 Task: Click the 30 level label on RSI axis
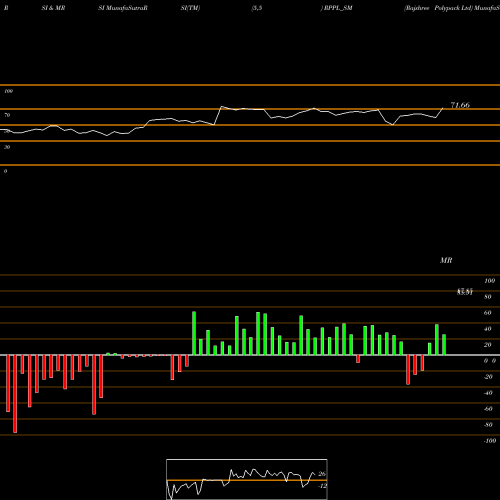(x=7, y=147)
